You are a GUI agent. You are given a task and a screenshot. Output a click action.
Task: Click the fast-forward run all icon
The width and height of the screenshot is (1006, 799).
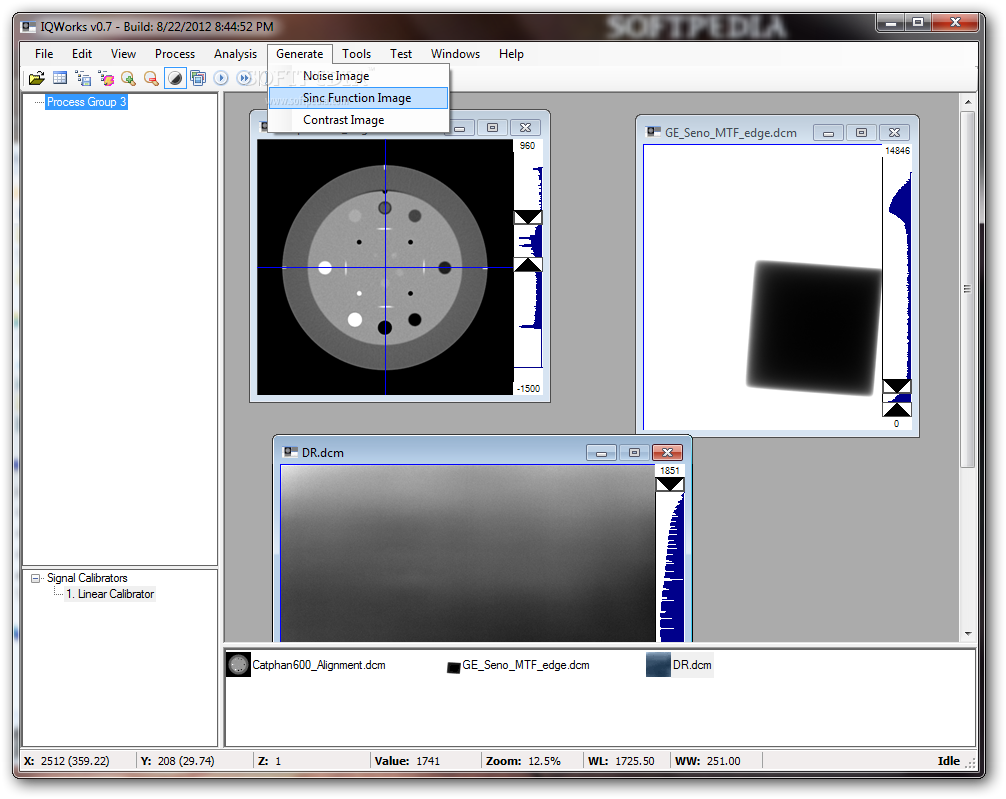tap(244, 78)
